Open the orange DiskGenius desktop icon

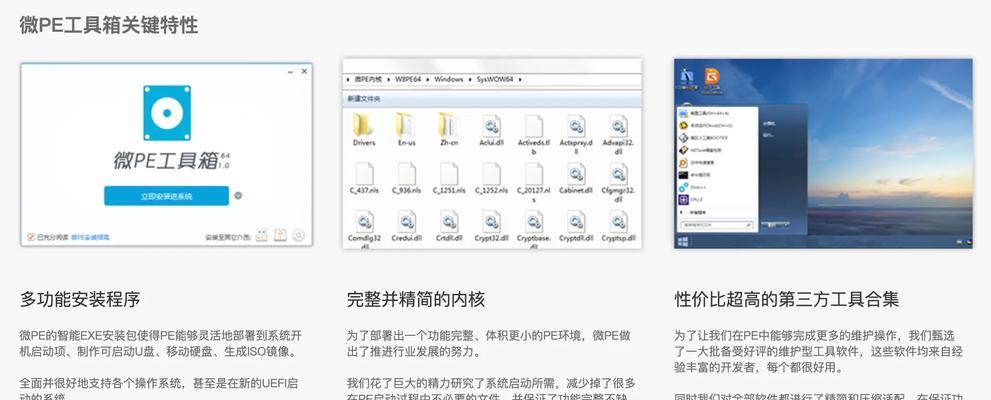click(x=712, y=80)
